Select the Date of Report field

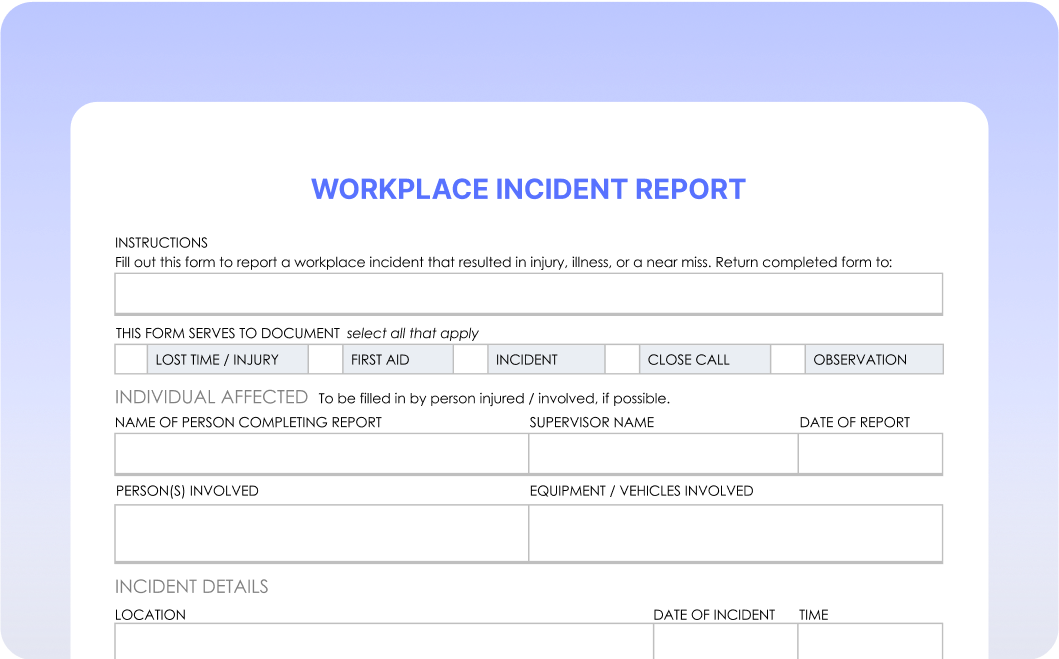[870, 453]
